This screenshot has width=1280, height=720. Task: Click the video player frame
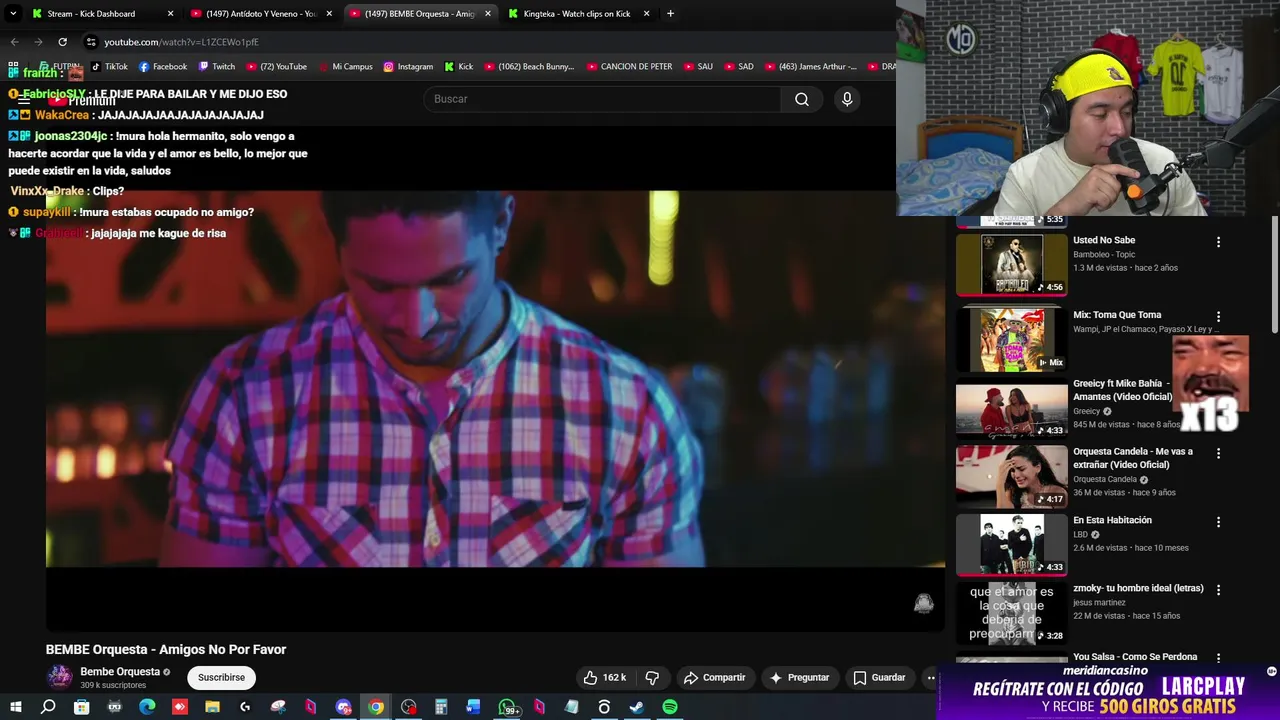point(495,378)
